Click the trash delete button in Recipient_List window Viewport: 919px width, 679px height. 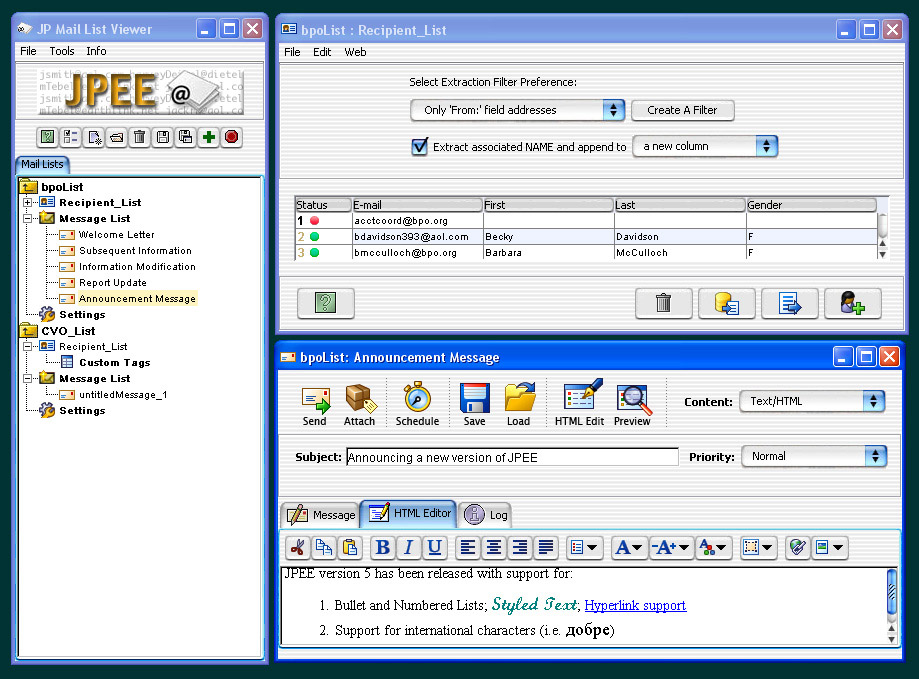(663, 303)
